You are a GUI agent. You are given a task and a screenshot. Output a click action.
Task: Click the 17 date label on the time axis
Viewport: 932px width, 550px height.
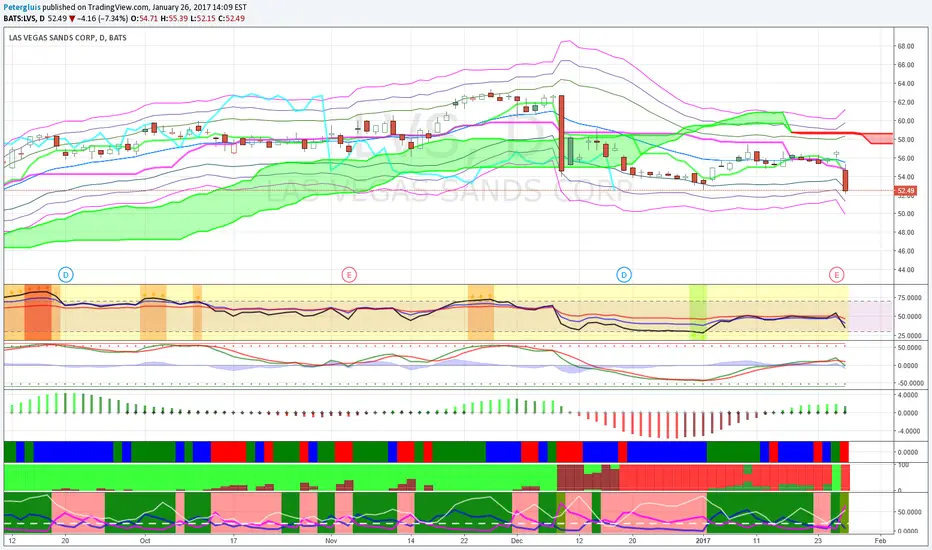(x=234, y=541)
